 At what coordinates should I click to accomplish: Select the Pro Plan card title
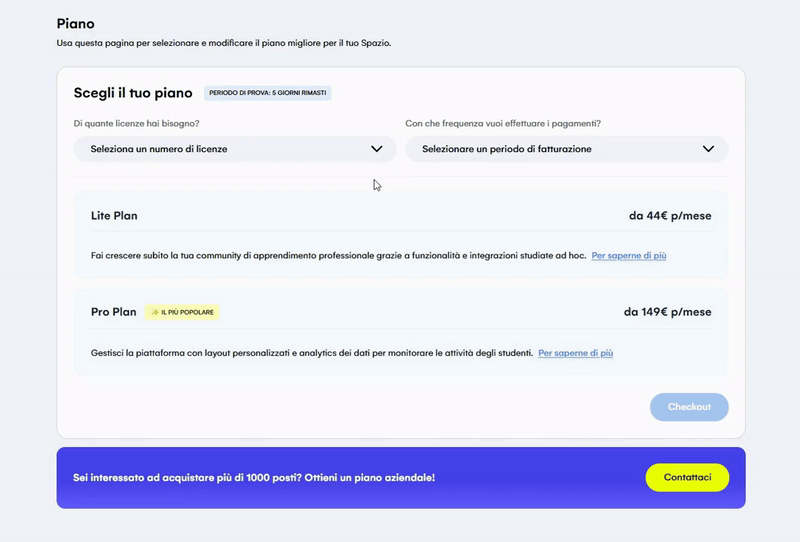114,312
